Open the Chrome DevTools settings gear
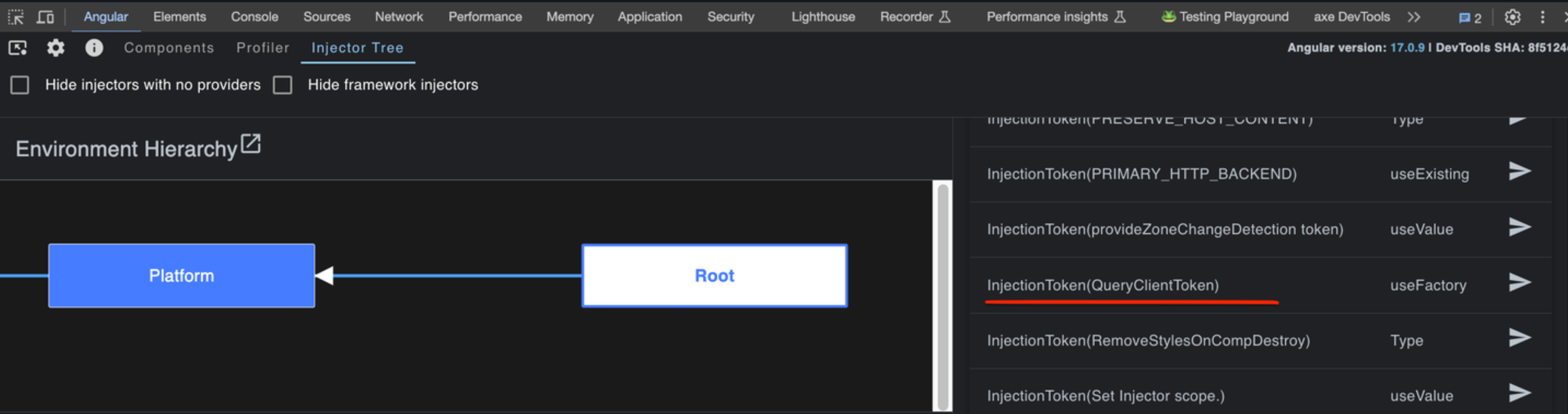1568x414 pixels. click(1513, 17)
